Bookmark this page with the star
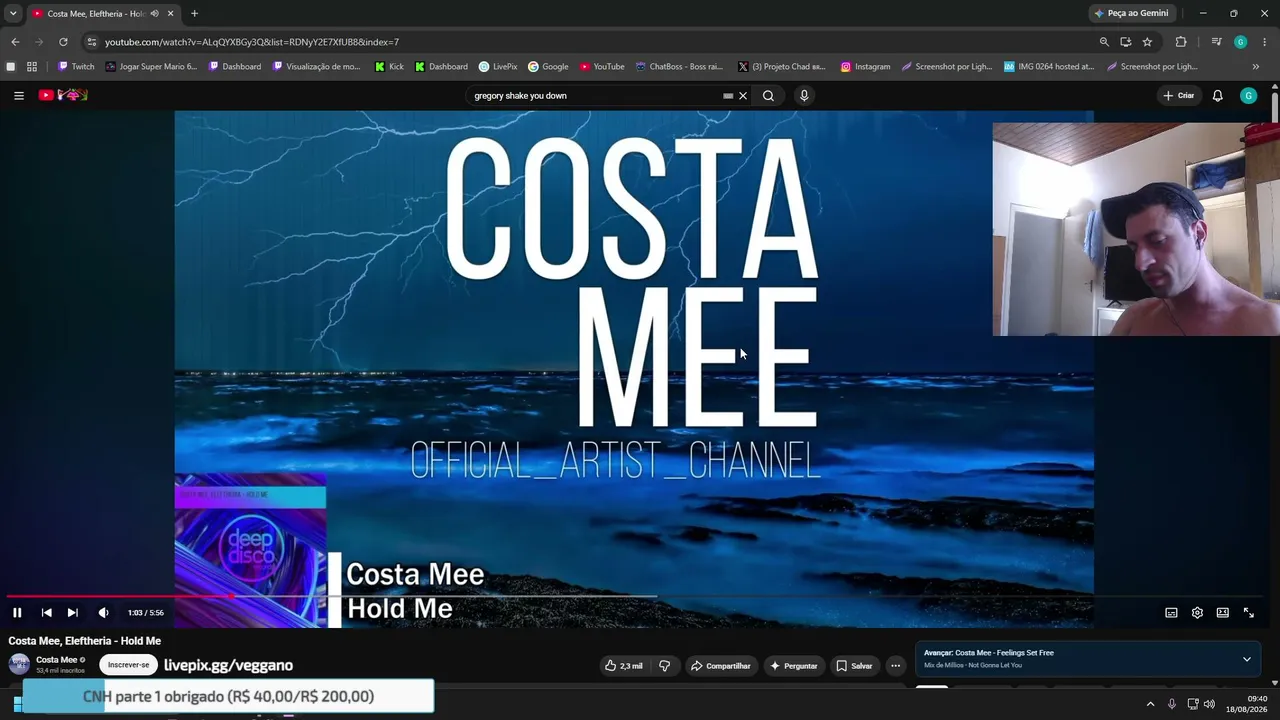 [x=1147, y=42]
